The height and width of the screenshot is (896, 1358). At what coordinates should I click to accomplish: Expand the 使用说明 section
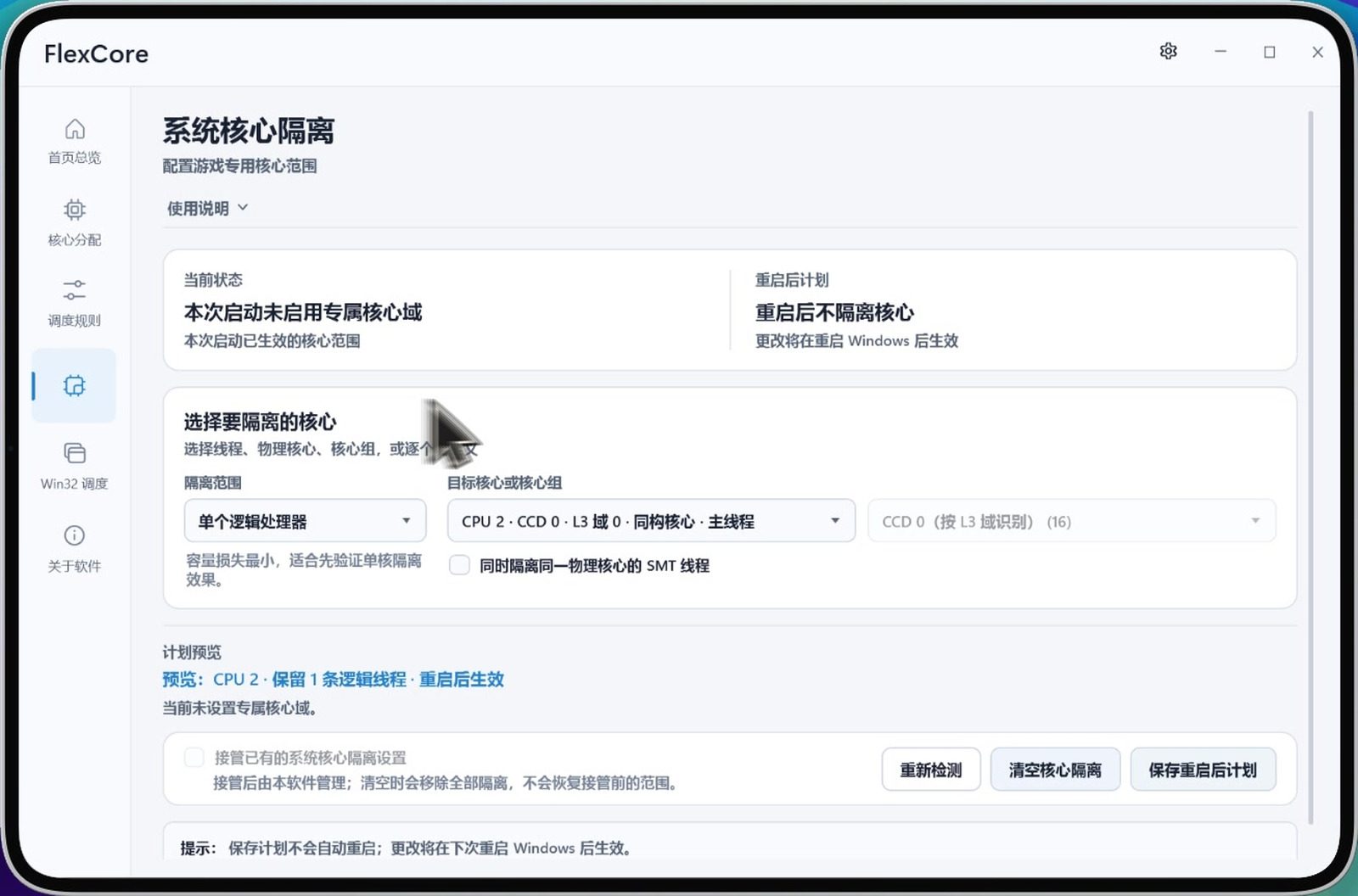pos(207,208)
